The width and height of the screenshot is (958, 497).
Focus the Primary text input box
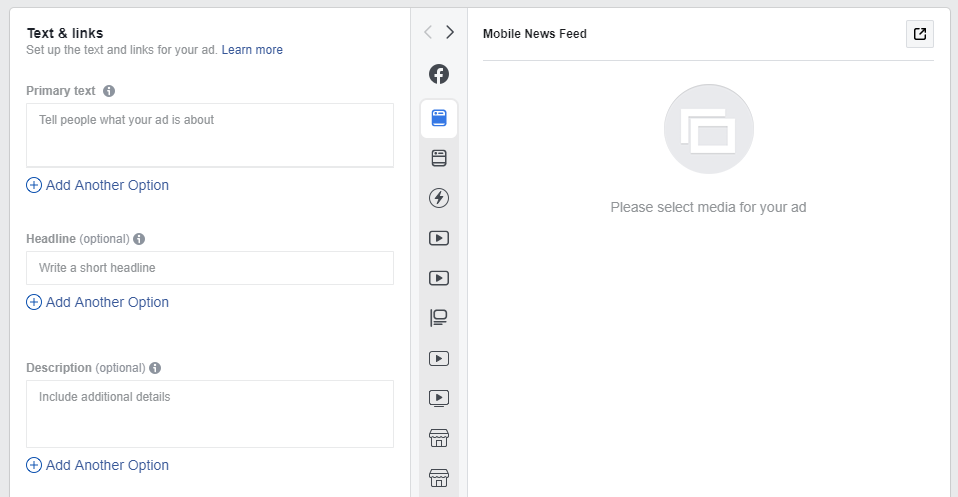point(210,135)
